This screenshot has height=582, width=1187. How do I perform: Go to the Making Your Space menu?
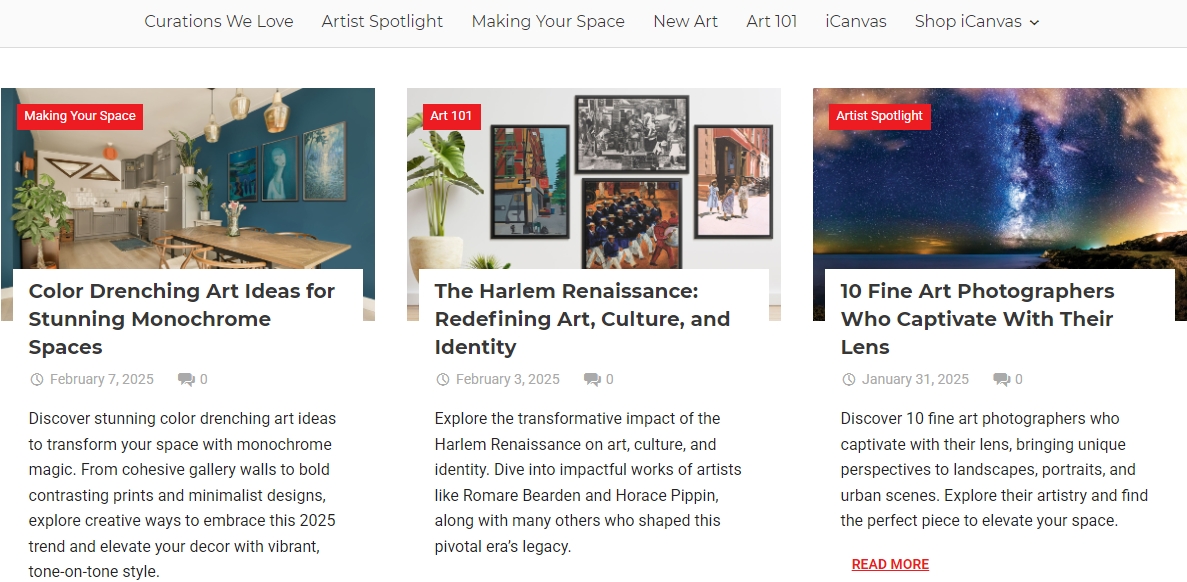click(x=548, y=21)
